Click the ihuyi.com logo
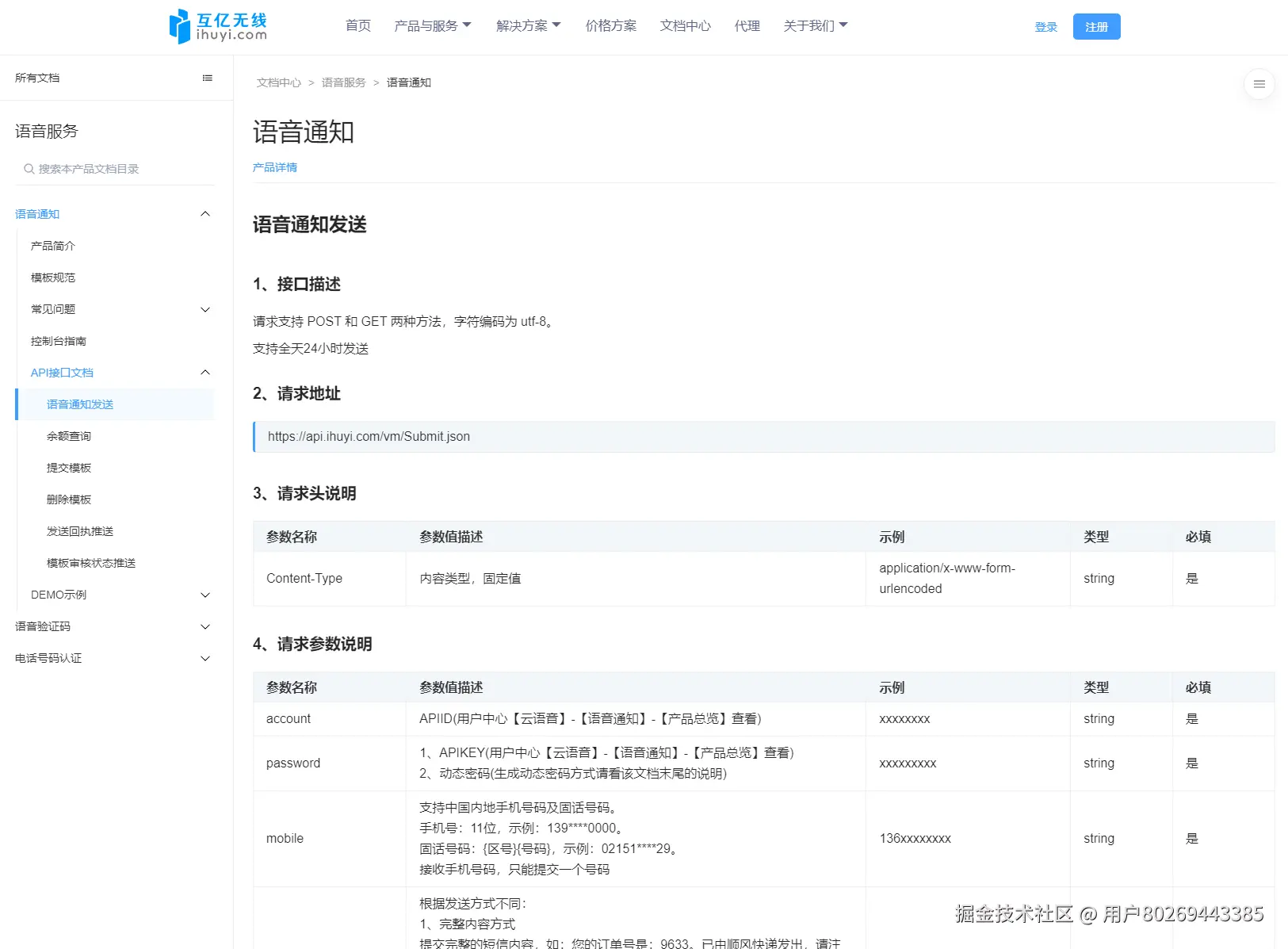The height and width of the screenshot is (949, 1288). [x=218, y=26]
